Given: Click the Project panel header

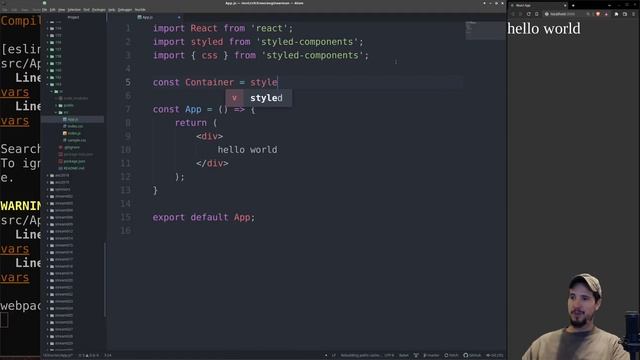Looking at the screenshot, I should click(73, 18).
